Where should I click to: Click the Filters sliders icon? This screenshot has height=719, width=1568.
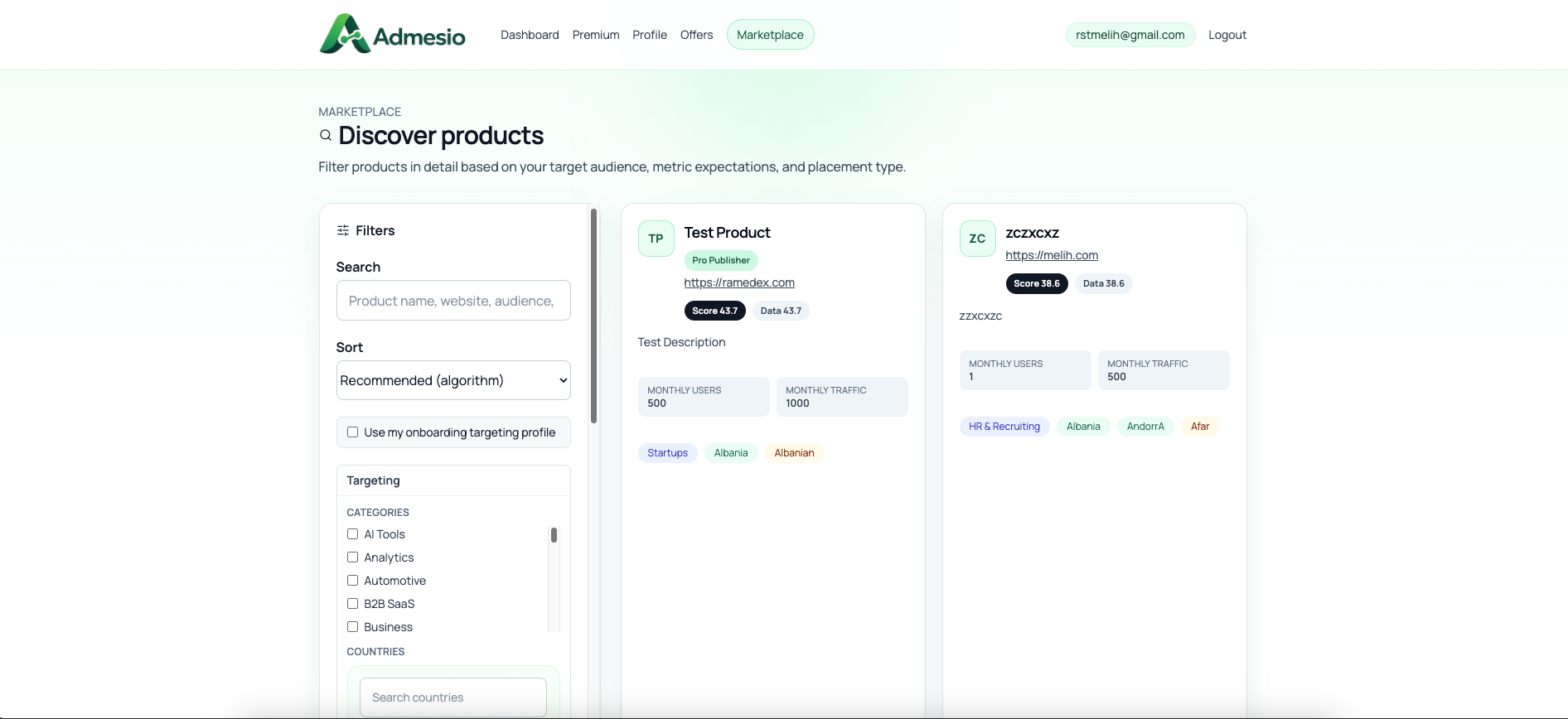click(343, 231)
